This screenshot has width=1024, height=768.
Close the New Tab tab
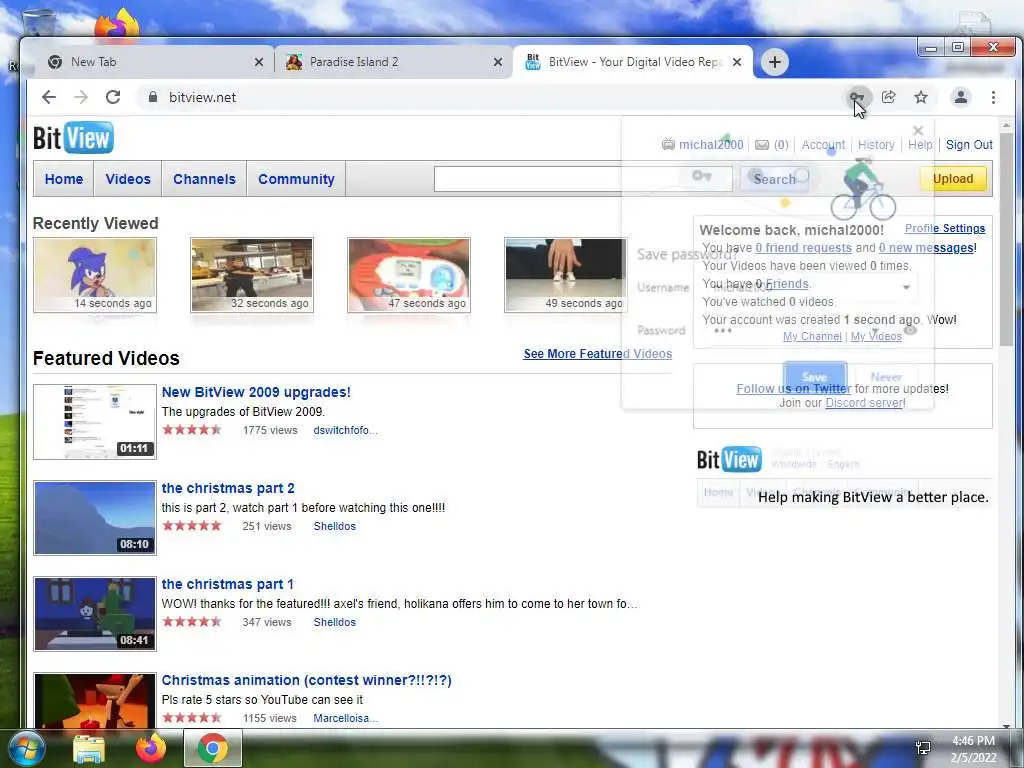pyautogui.click(x=259, y=62)
